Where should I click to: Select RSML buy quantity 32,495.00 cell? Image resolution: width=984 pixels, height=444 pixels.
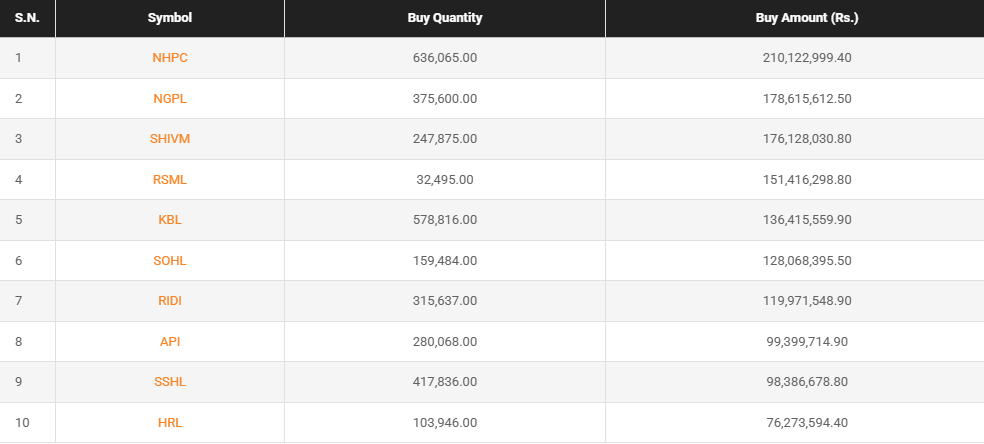[445, 180]
